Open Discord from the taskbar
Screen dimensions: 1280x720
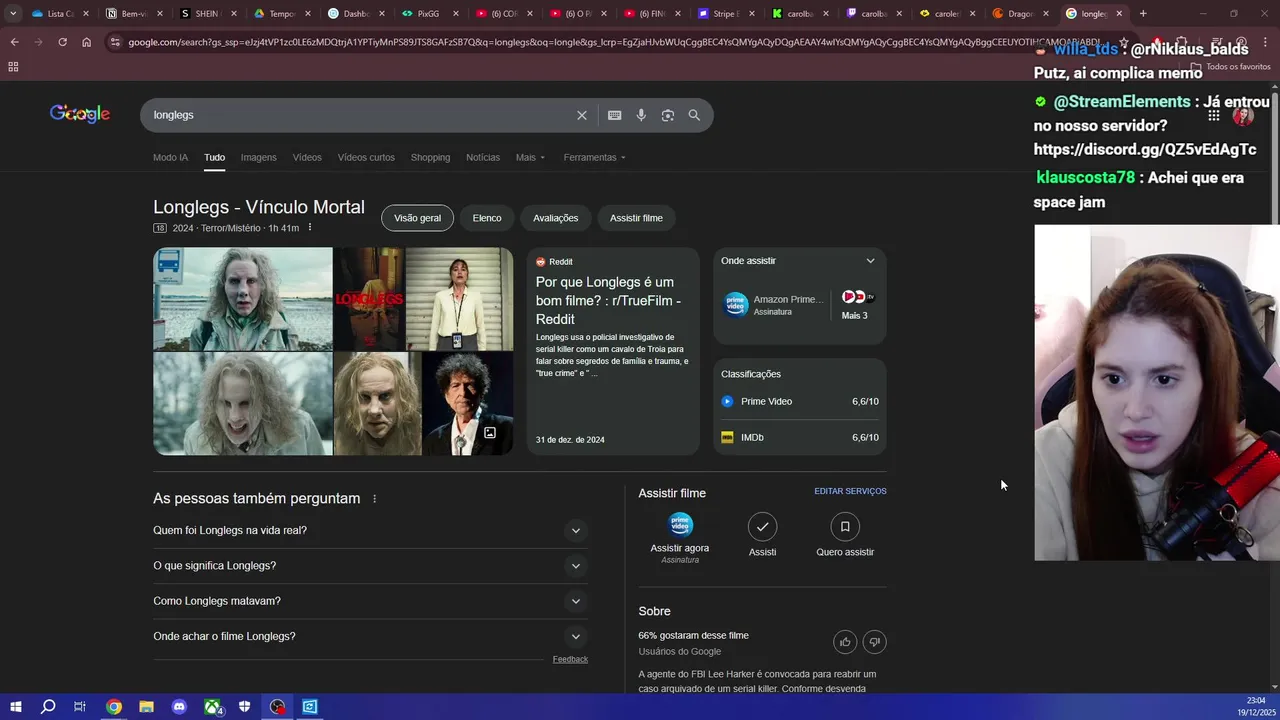pos(179,707)
